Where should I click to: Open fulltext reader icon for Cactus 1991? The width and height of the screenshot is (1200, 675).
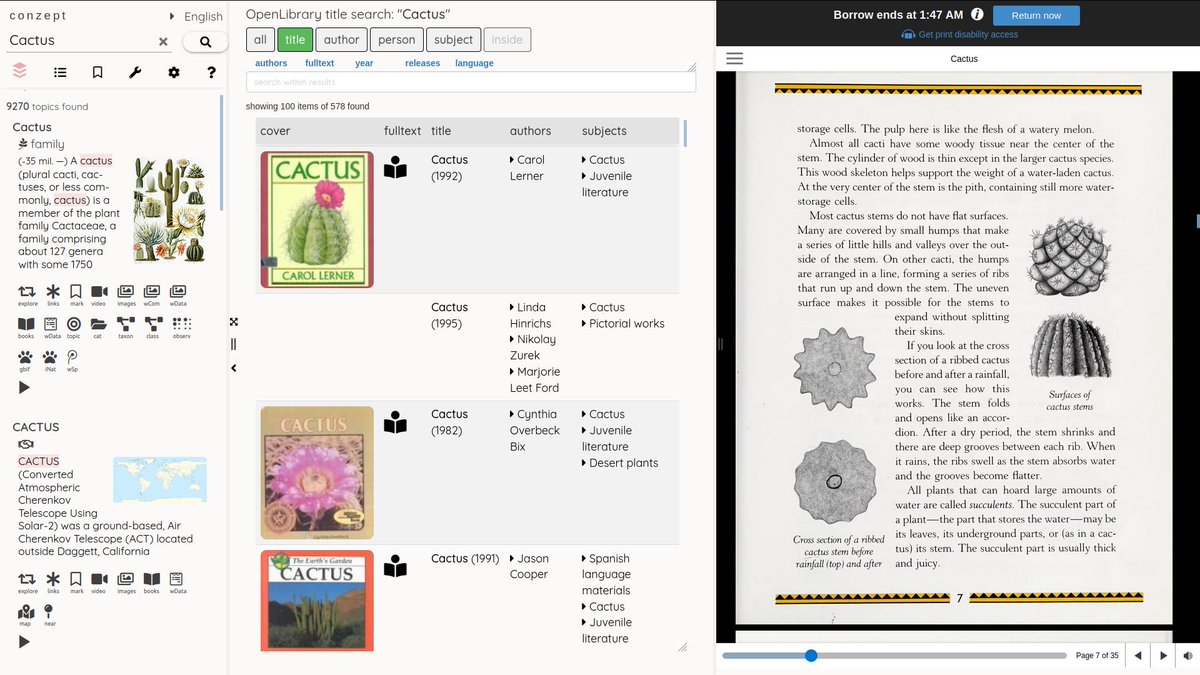tap(396, 566)
